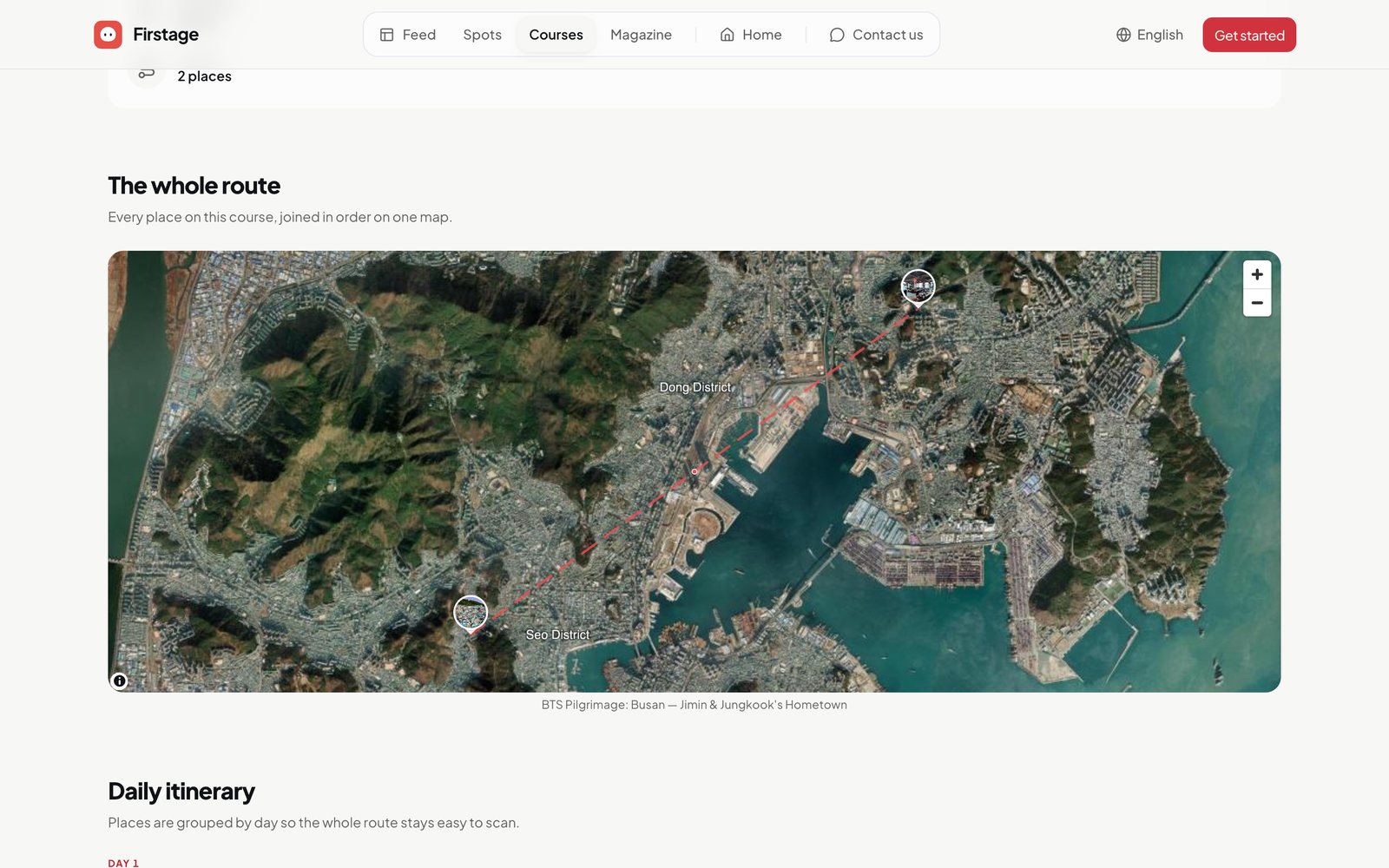Click the chat bubble icon
The image size is (1389, 868).
coord(837,35)
